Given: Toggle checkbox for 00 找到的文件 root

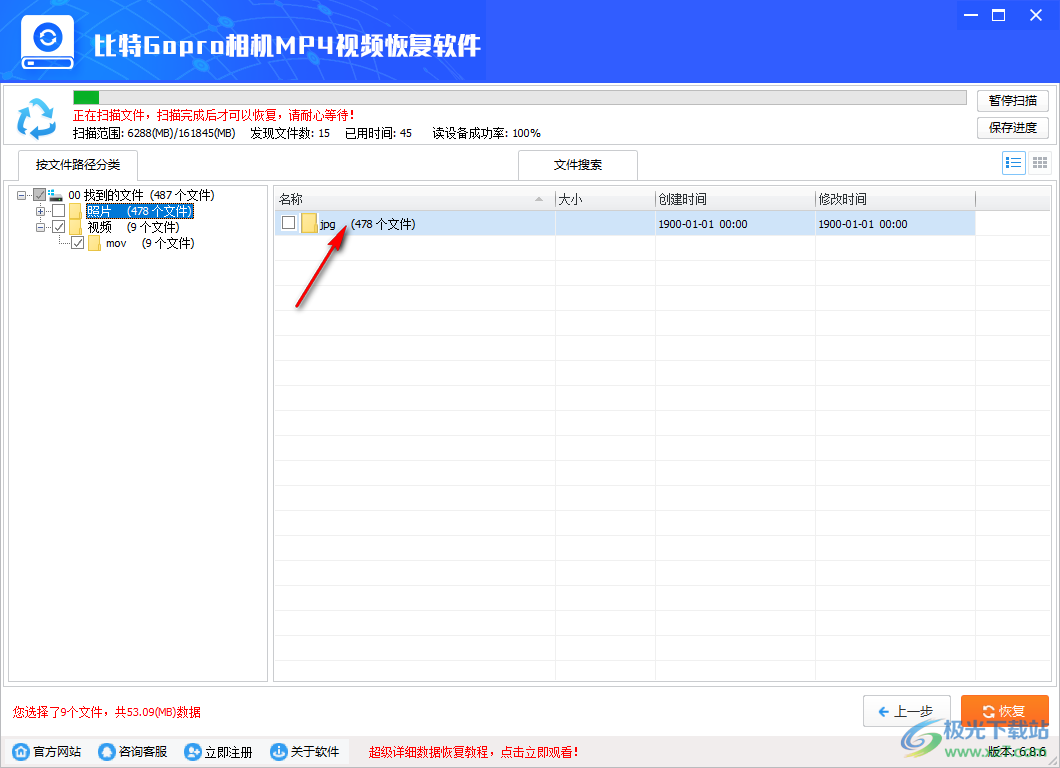Looking at the screenshot, I should point(39,195).
